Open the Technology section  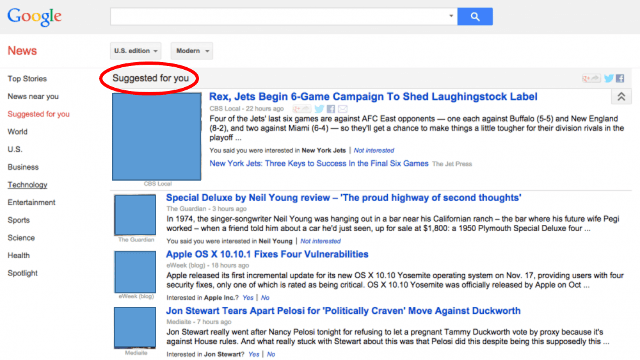click(27, 184)
